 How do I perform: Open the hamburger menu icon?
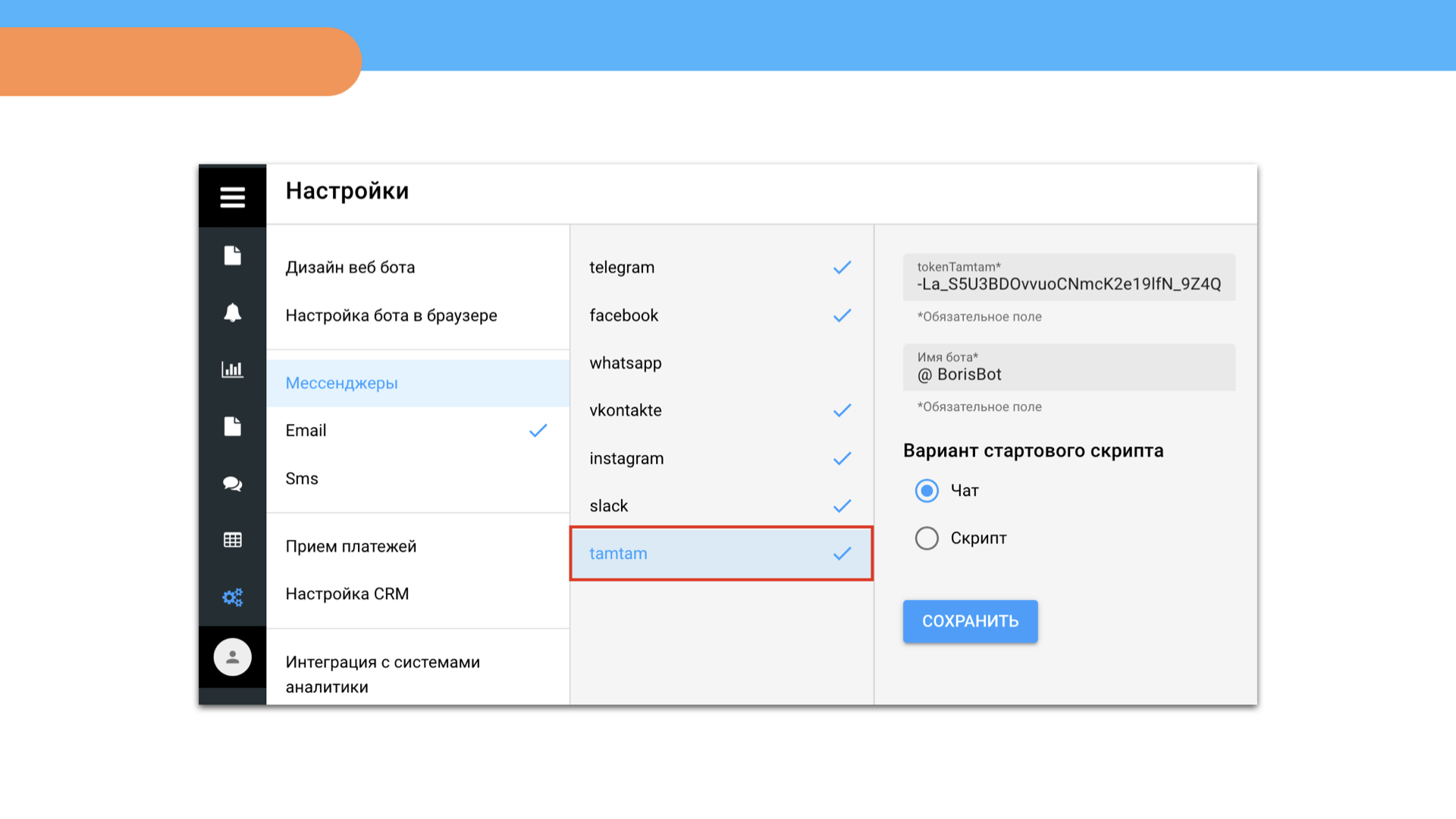(x=232, y=197)
